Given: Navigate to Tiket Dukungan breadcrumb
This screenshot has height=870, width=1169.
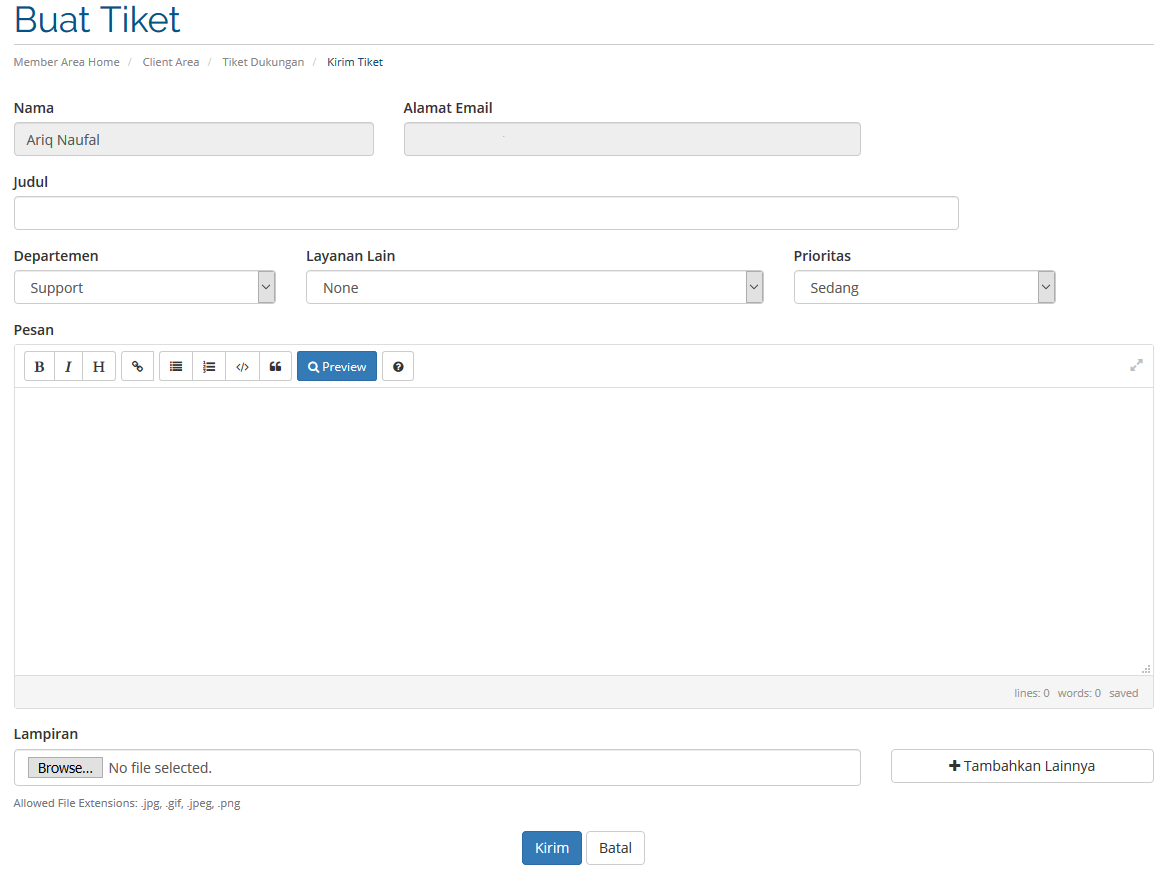Looking at the screenshot, I should click(x=263, y=62).
